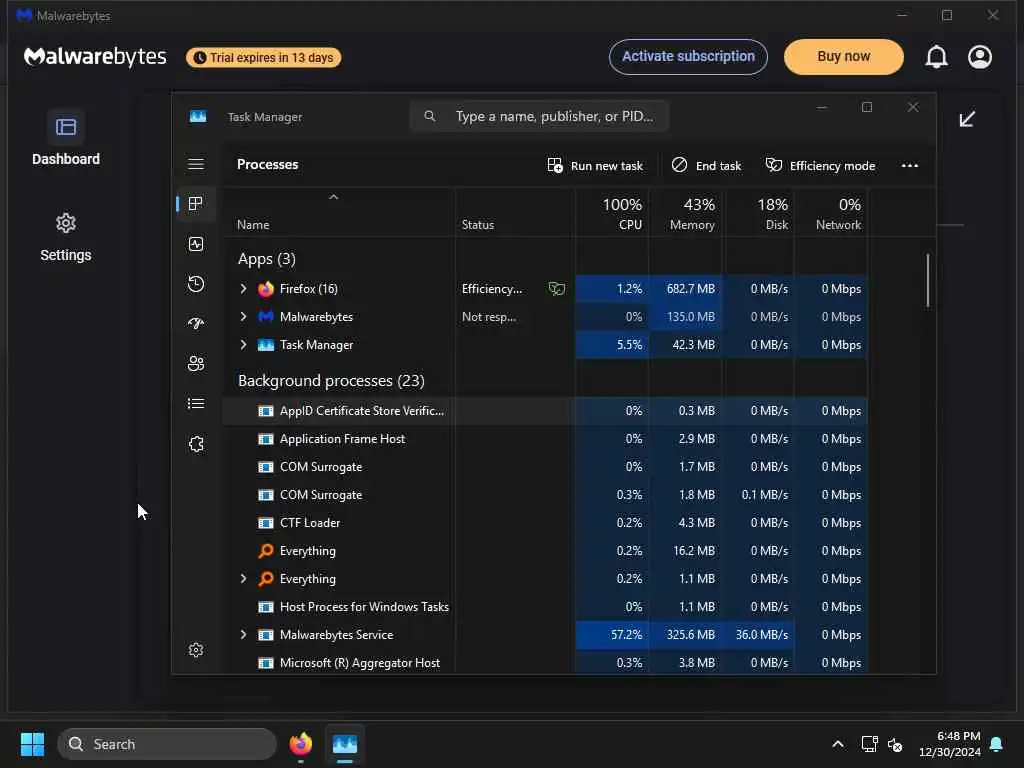This screenshot has height=768, width=1024.
Task: Open the more options ellipsis menu
Action: point(910,166)
